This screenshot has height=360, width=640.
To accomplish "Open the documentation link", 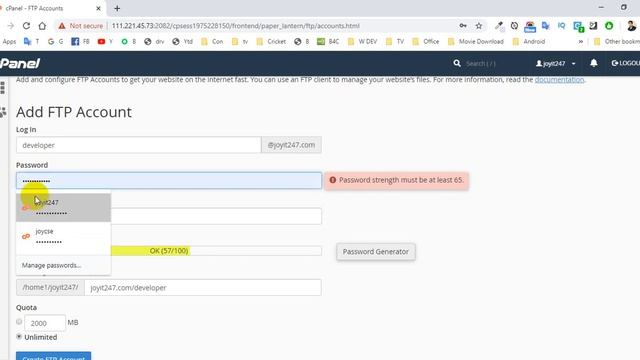I will (x=559, y=80).
